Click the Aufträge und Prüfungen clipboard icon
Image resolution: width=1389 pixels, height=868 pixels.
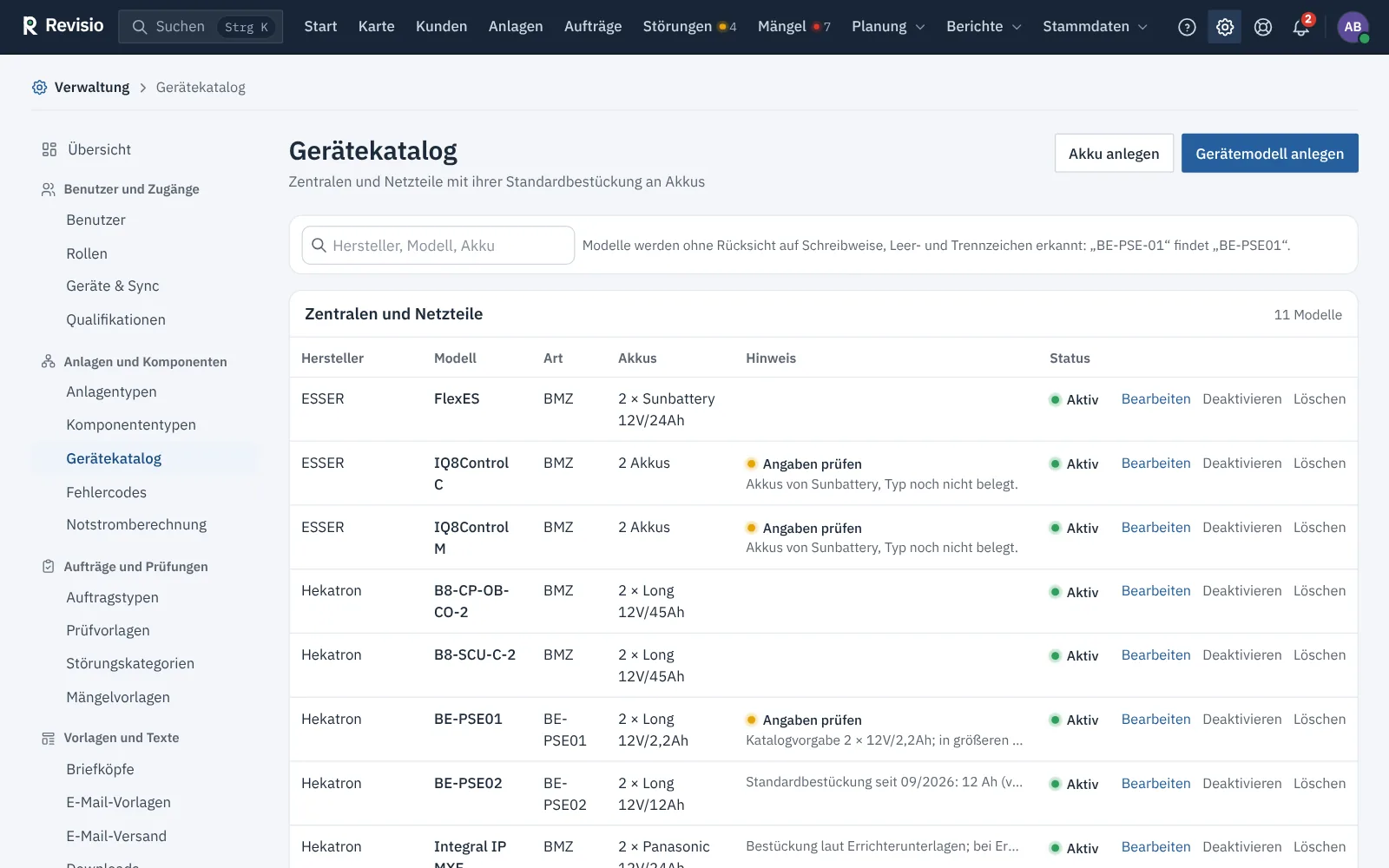(x=49, y=566)
